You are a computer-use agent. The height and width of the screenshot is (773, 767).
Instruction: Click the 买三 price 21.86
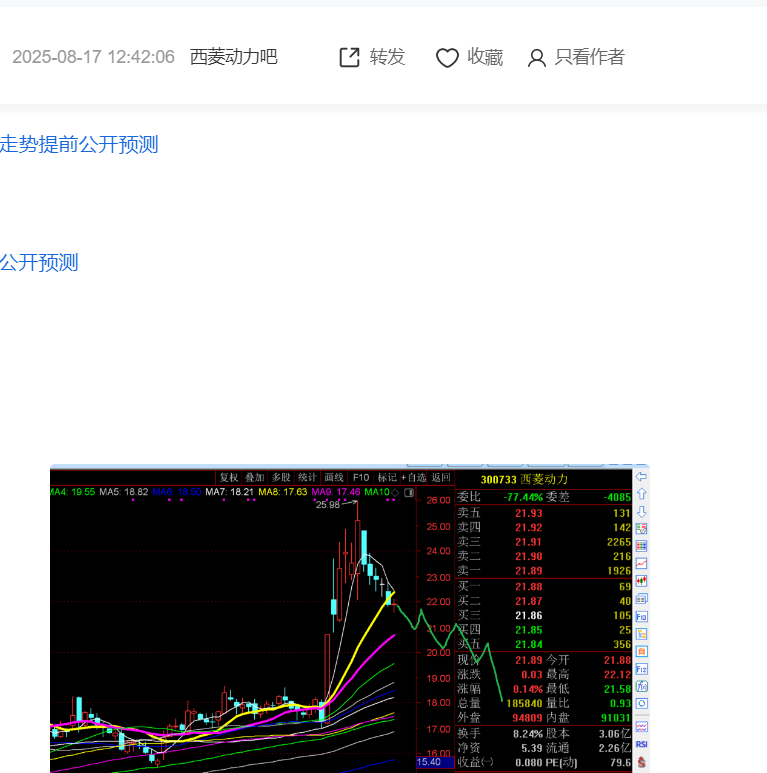coord(528,615)
